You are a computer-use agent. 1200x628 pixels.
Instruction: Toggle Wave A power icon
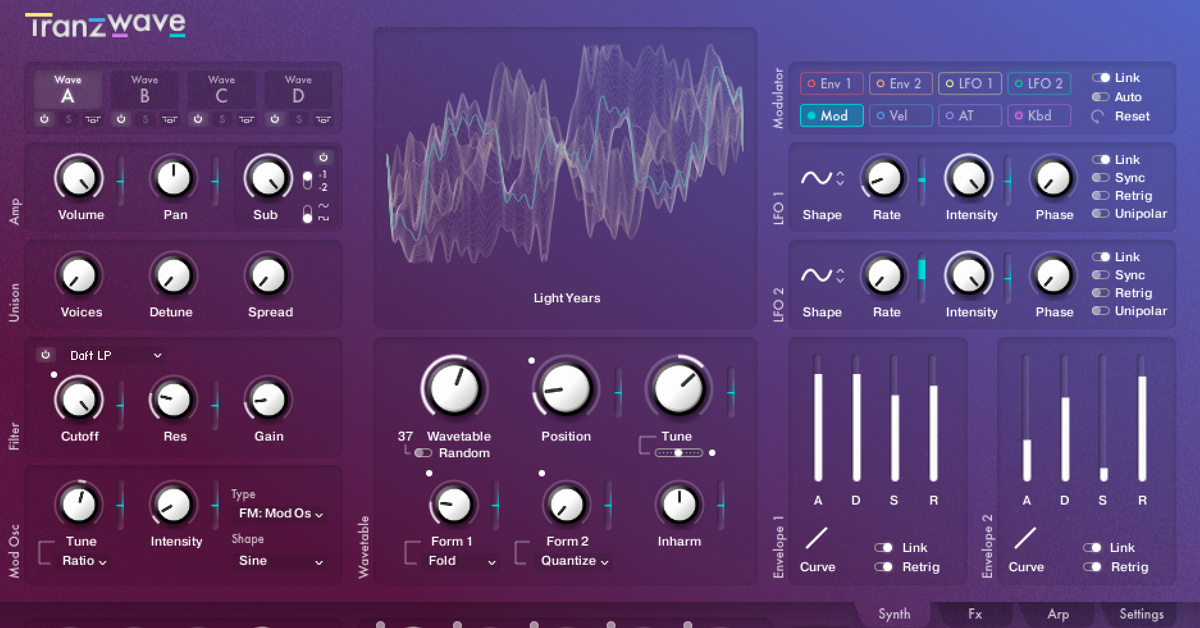click(45, 119)
